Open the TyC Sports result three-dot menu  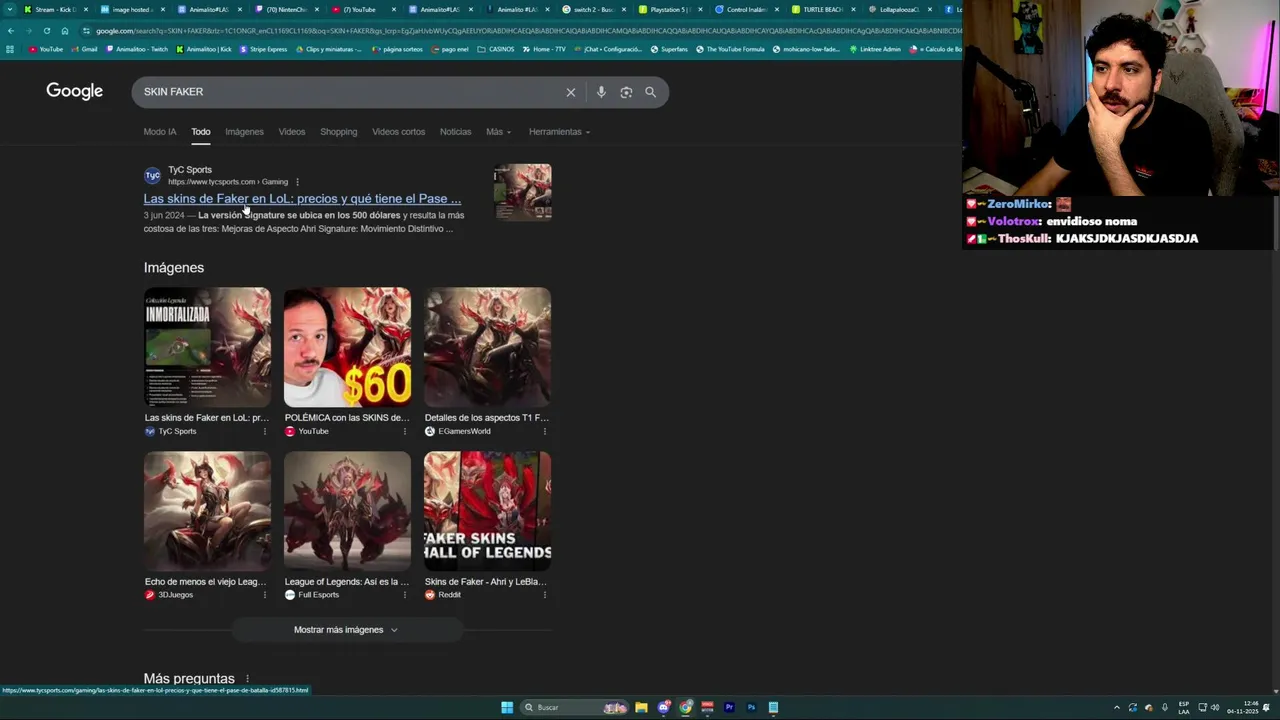point(297,182)
